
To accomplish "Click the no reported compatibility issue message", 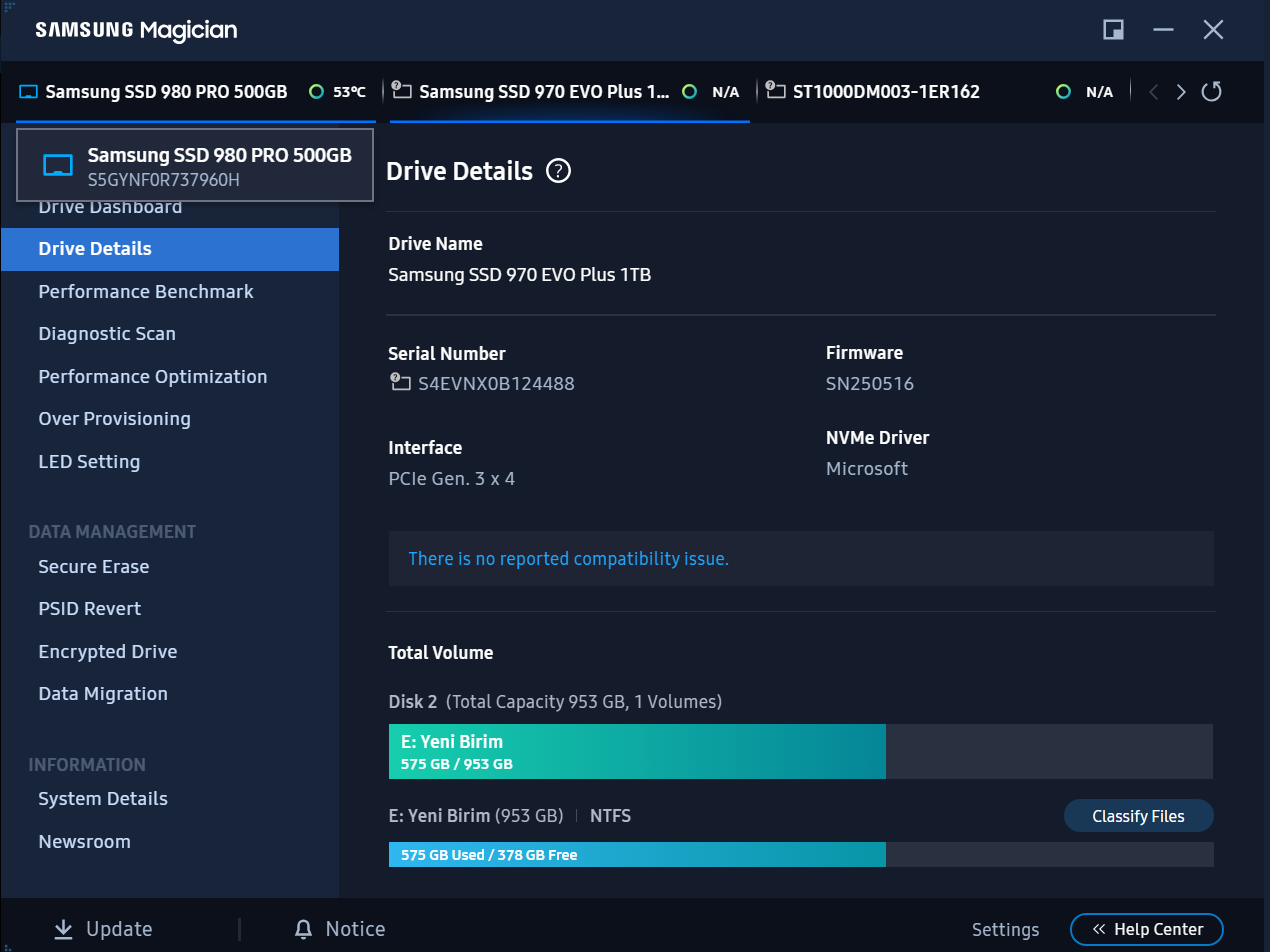I will 568,559.
